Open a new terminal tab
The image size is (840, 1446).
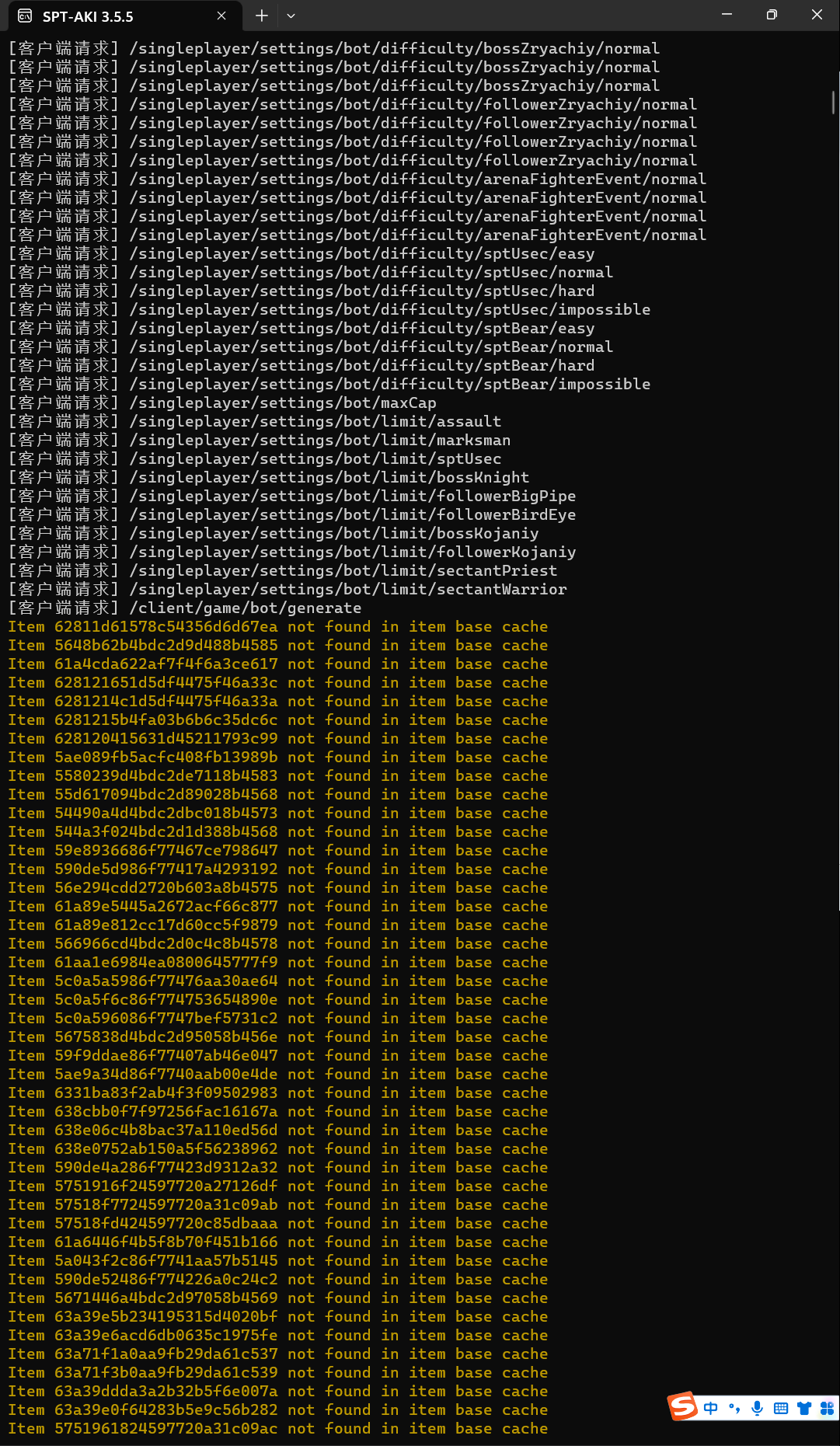pos(262,16)
